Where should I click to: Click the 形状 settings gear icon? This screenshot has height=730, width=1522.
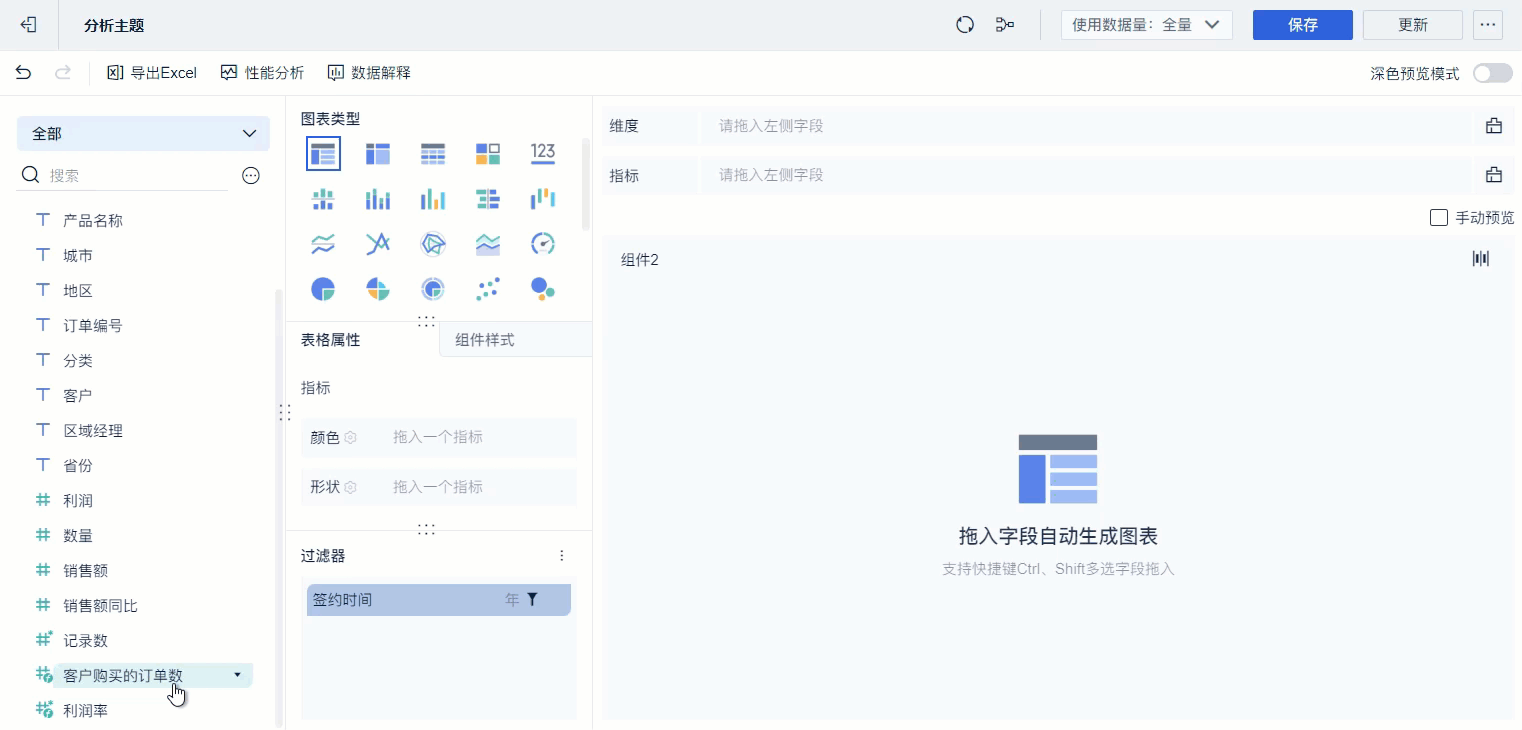pyautogui.click(x=350, y=488)
